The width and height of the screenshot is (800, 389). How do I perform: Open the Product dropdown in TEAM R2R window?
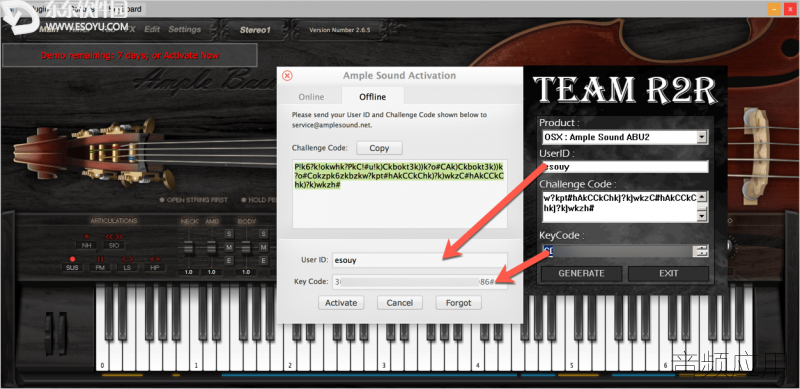[702, 137]
